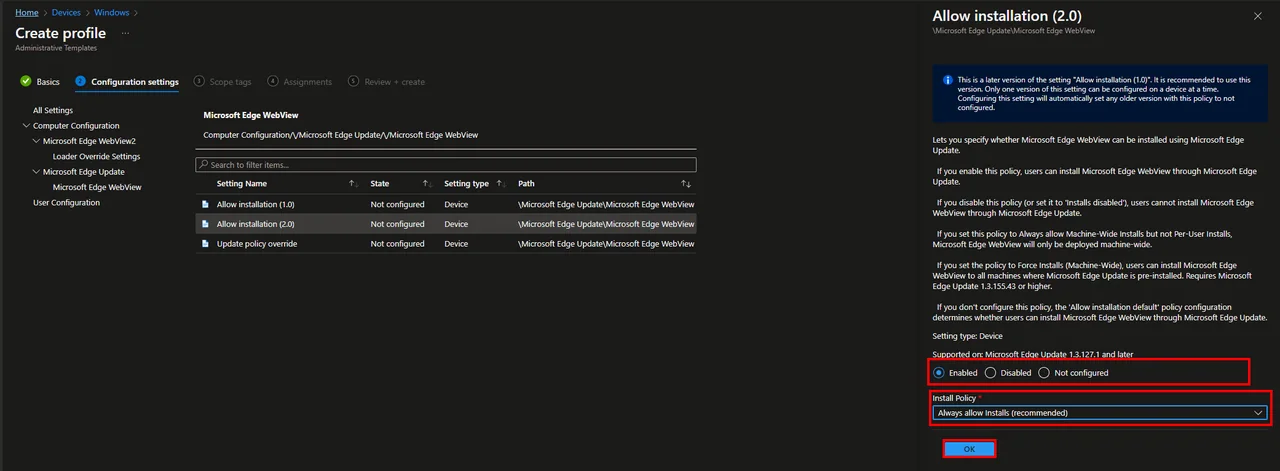The height and width of the screenshot is (471, 1280).
Task: Click the document icon for Allow installation (2.0)
Action: point(205,224)
